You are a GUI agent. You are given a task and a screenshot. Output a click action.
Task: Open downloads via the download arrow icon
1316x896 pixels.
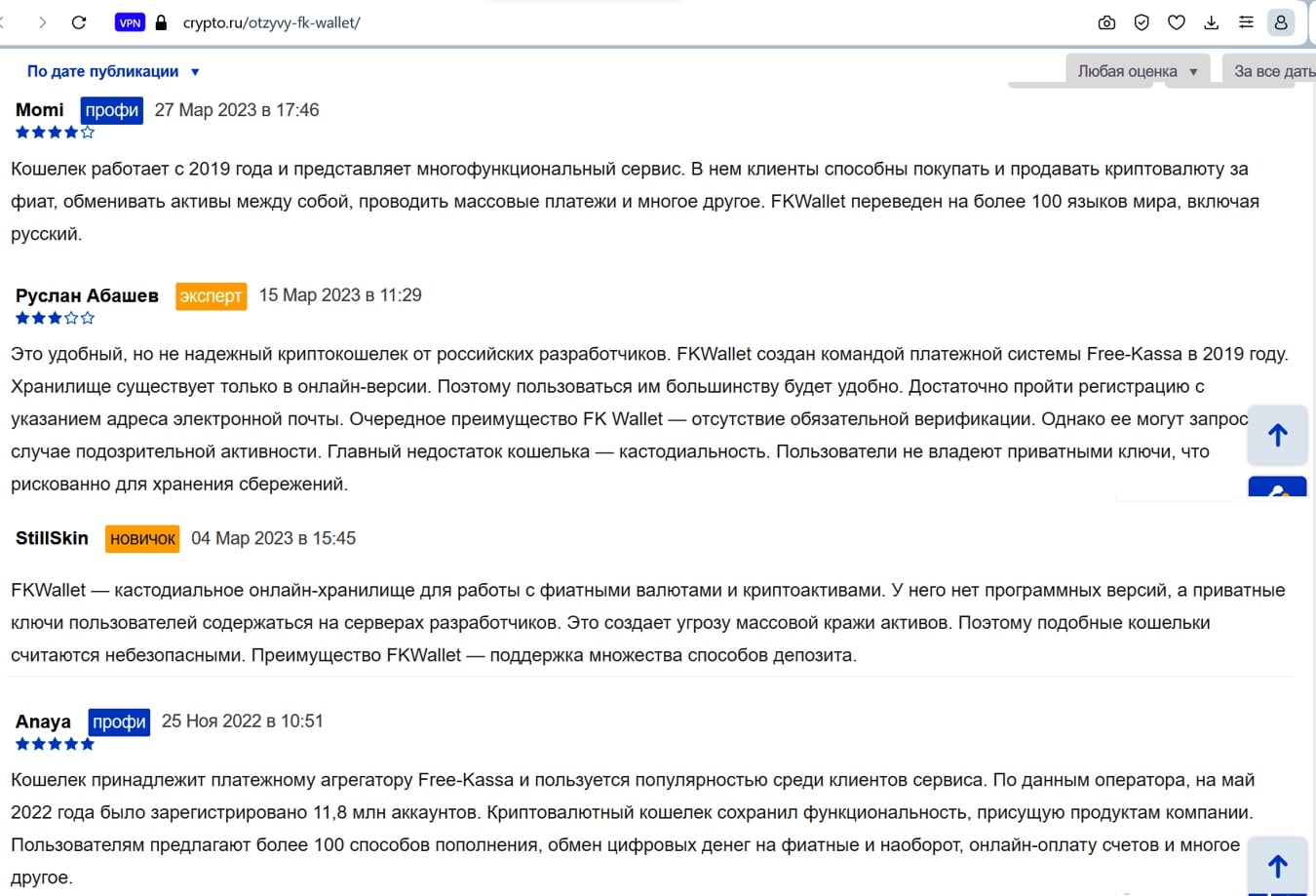[1212, 22]
